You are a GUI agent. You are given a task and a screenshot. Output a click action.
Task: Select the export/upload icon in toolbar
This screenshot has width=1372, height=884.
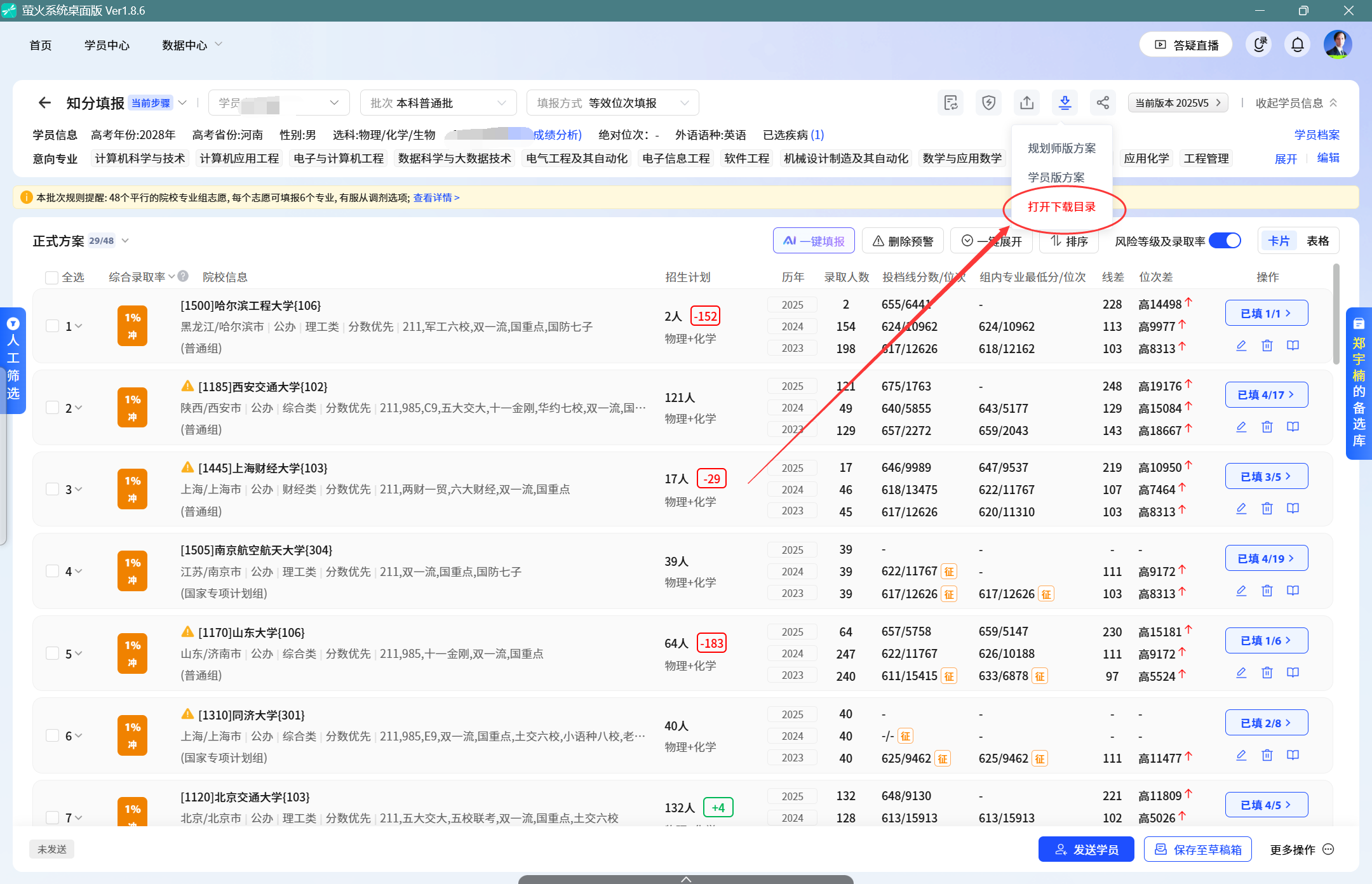[x=1026, y=102]
